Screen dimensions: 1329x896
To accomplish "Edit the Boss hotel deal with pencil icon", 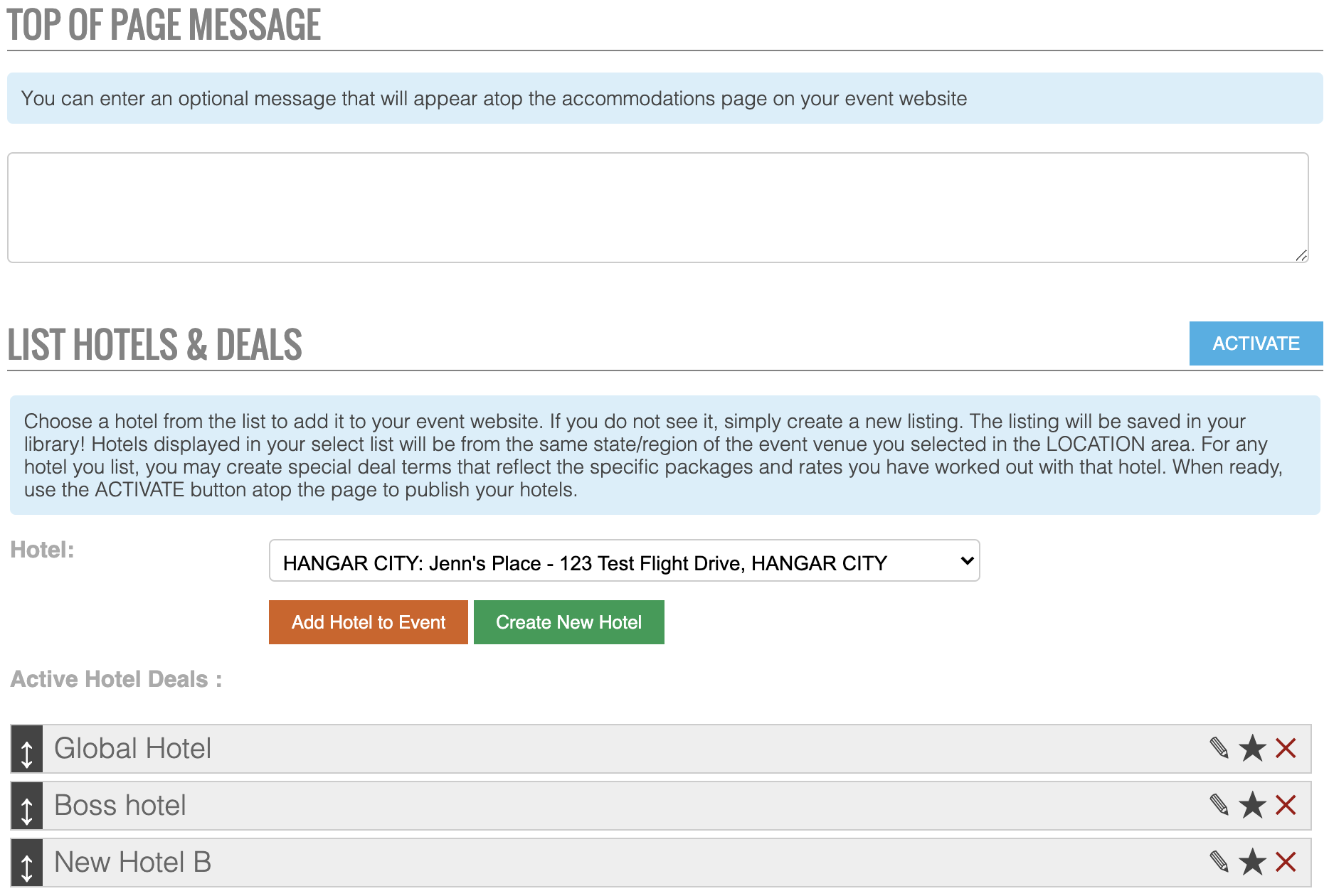I will click(x=1219, y=805).
